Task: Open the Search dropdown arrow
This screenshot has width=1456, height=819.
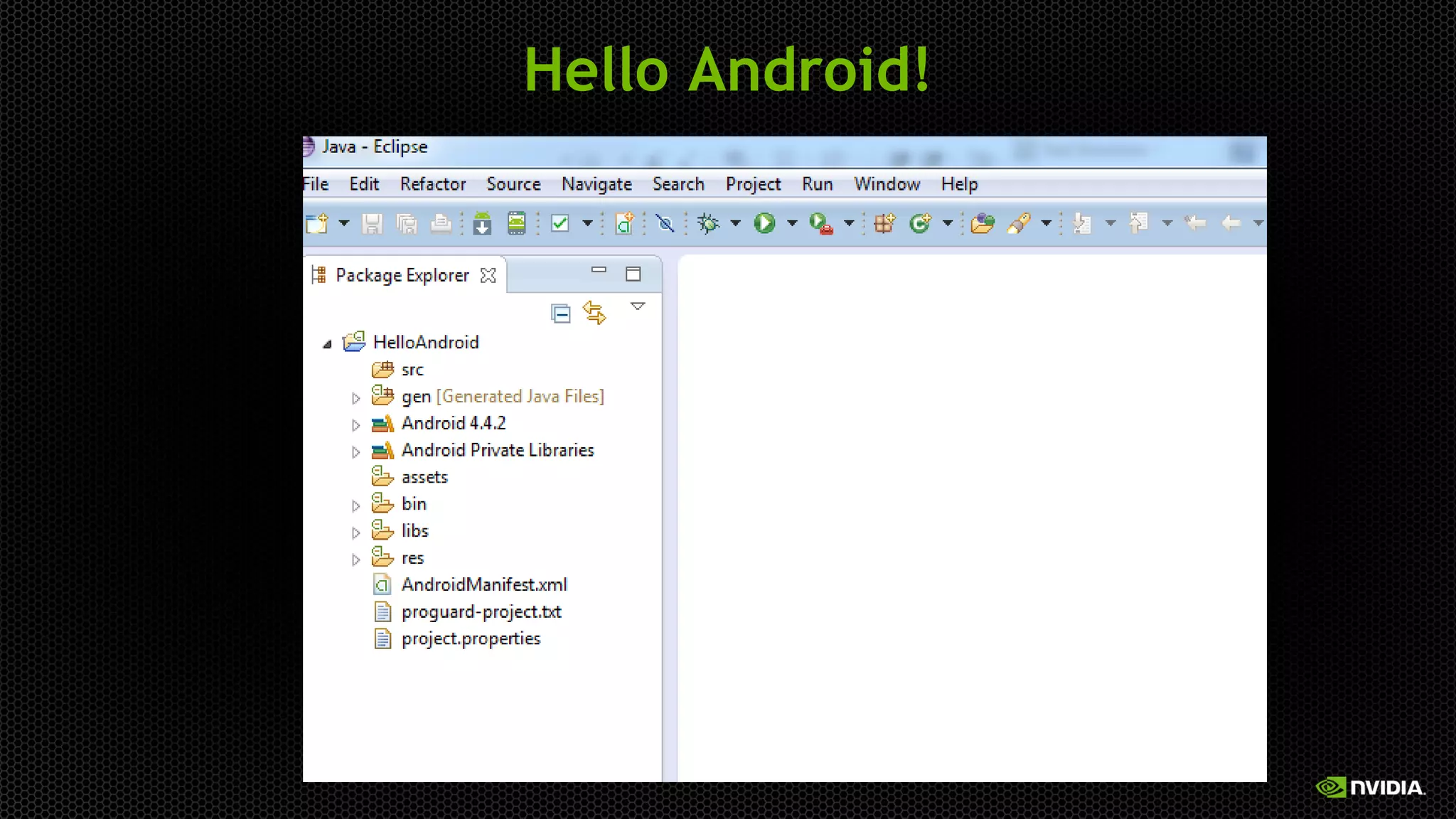Action: coord(1046,223)
